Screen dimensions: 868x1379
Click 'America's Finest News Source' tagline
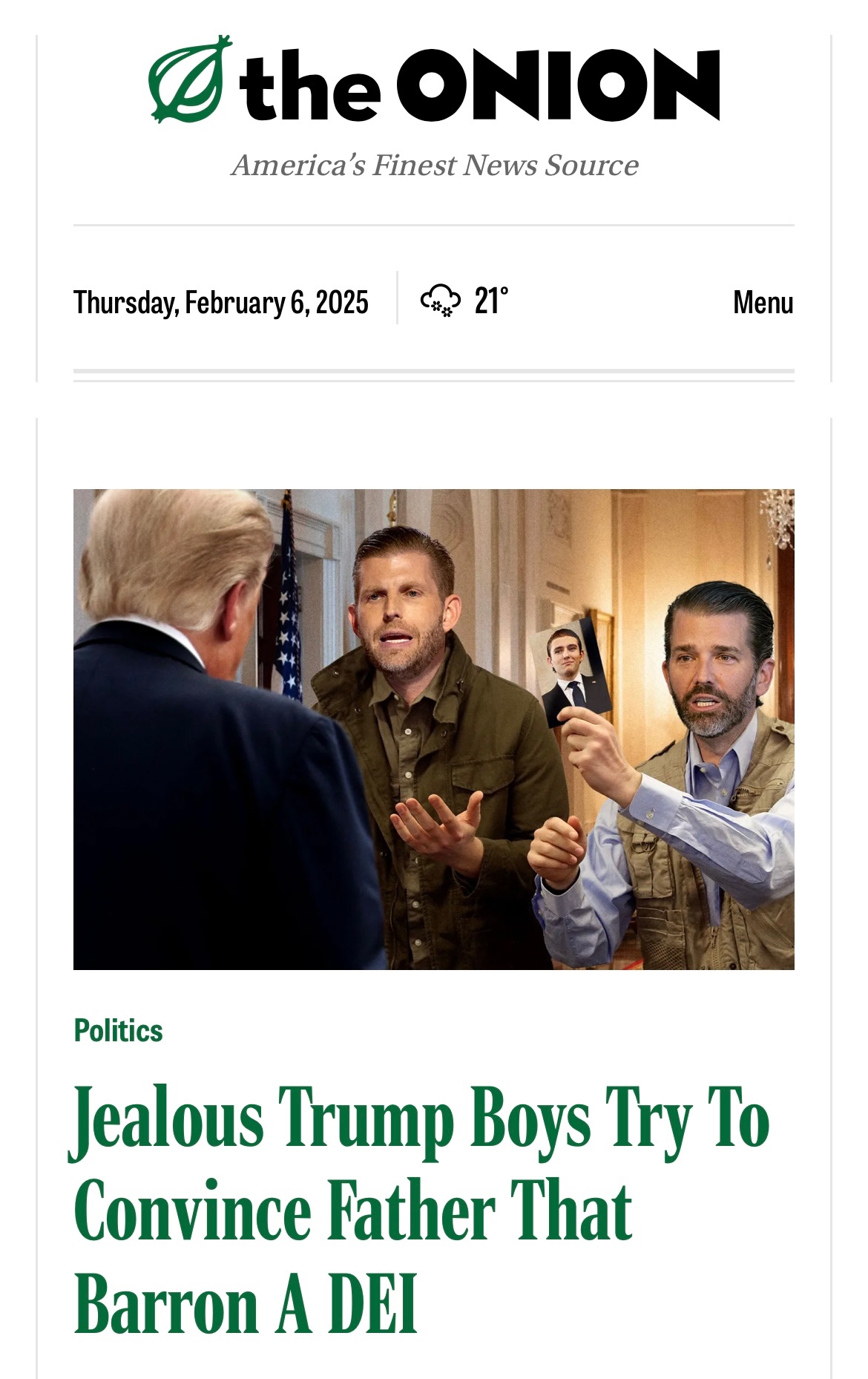(x=434, y=165)
